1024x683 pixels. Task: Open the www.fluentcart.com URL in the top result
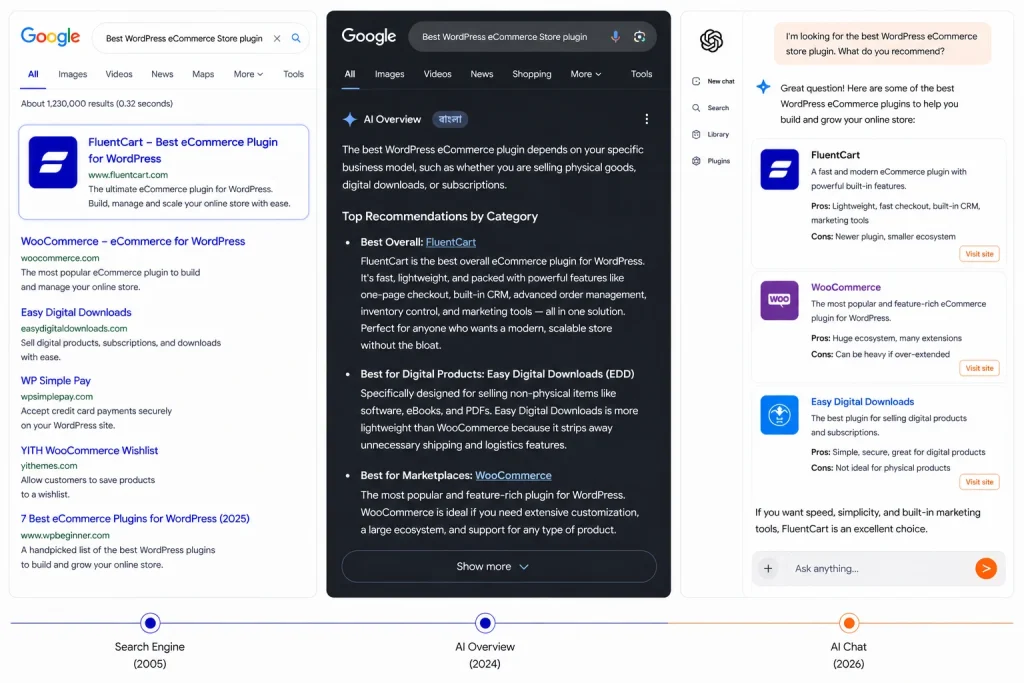point(128,175)
